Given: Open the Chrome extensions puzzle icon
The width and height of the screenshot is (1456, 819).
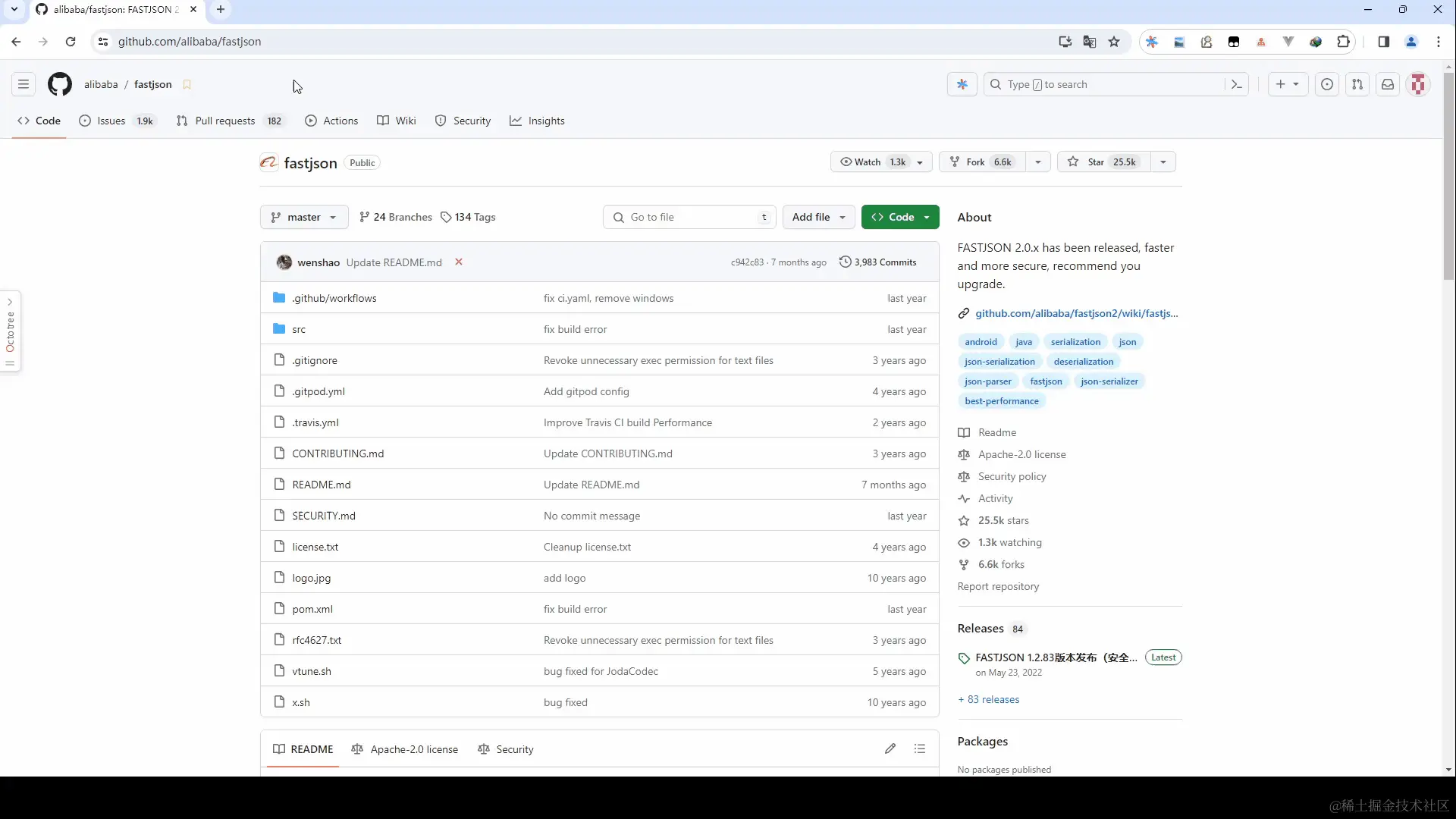Looking at the screenshot, I should [1344, 42].
